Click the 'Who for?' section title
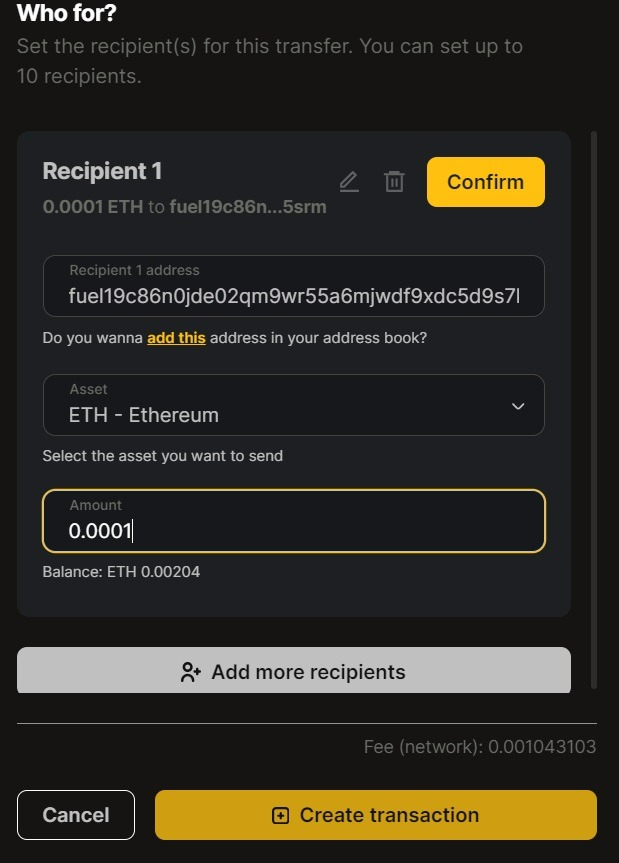 pyautogui.click(x=67, y=14)
